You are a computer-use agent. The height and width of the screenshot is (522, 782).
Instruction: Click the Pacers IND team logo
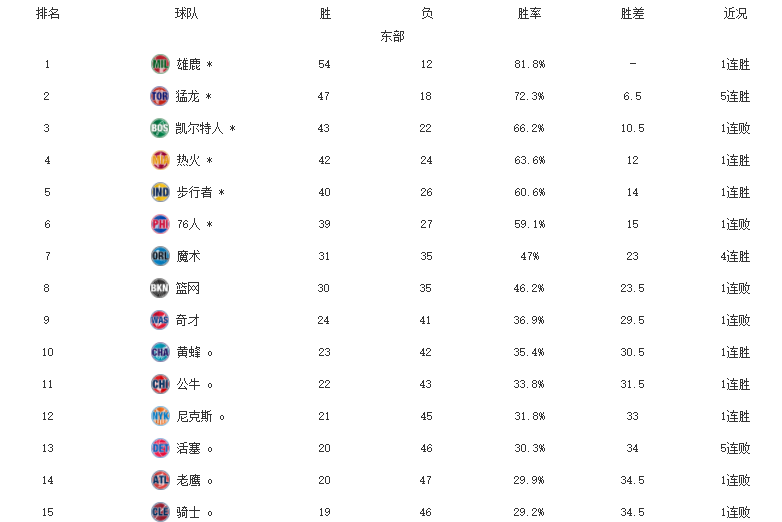tap(160, 192)
